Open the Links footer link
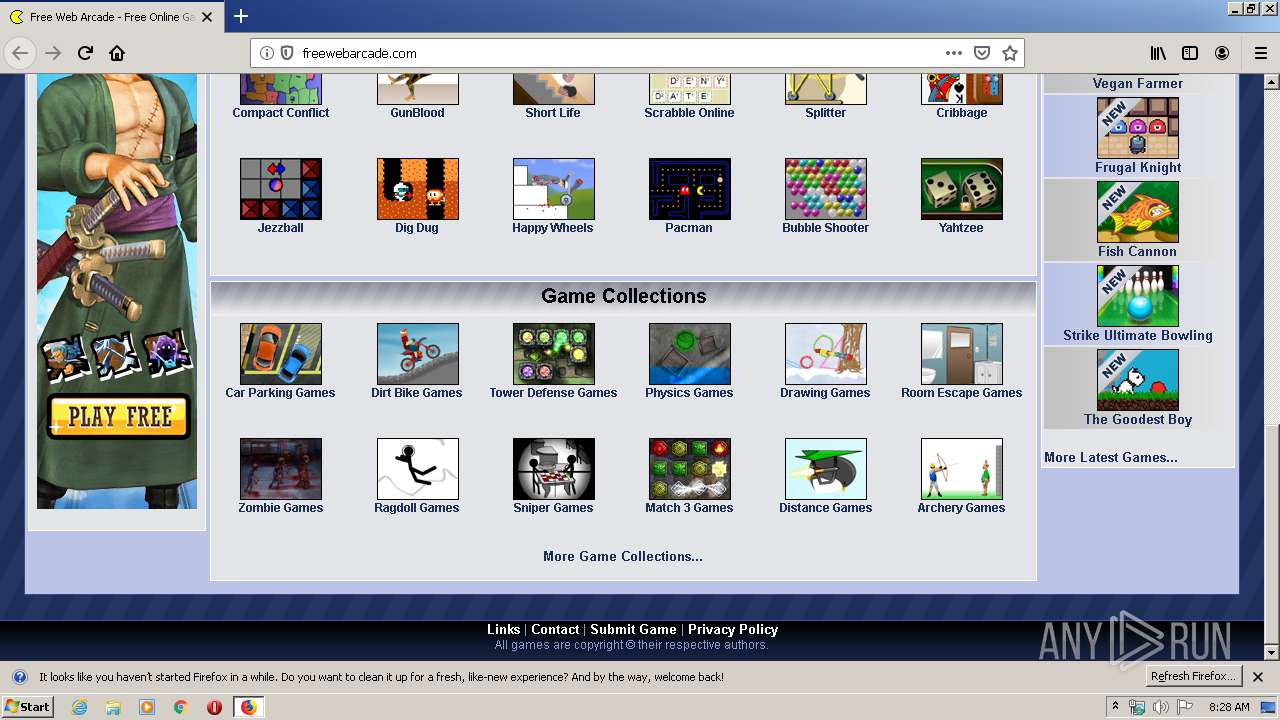Viewport: 1280px width, 720px height. coord(503,629)
